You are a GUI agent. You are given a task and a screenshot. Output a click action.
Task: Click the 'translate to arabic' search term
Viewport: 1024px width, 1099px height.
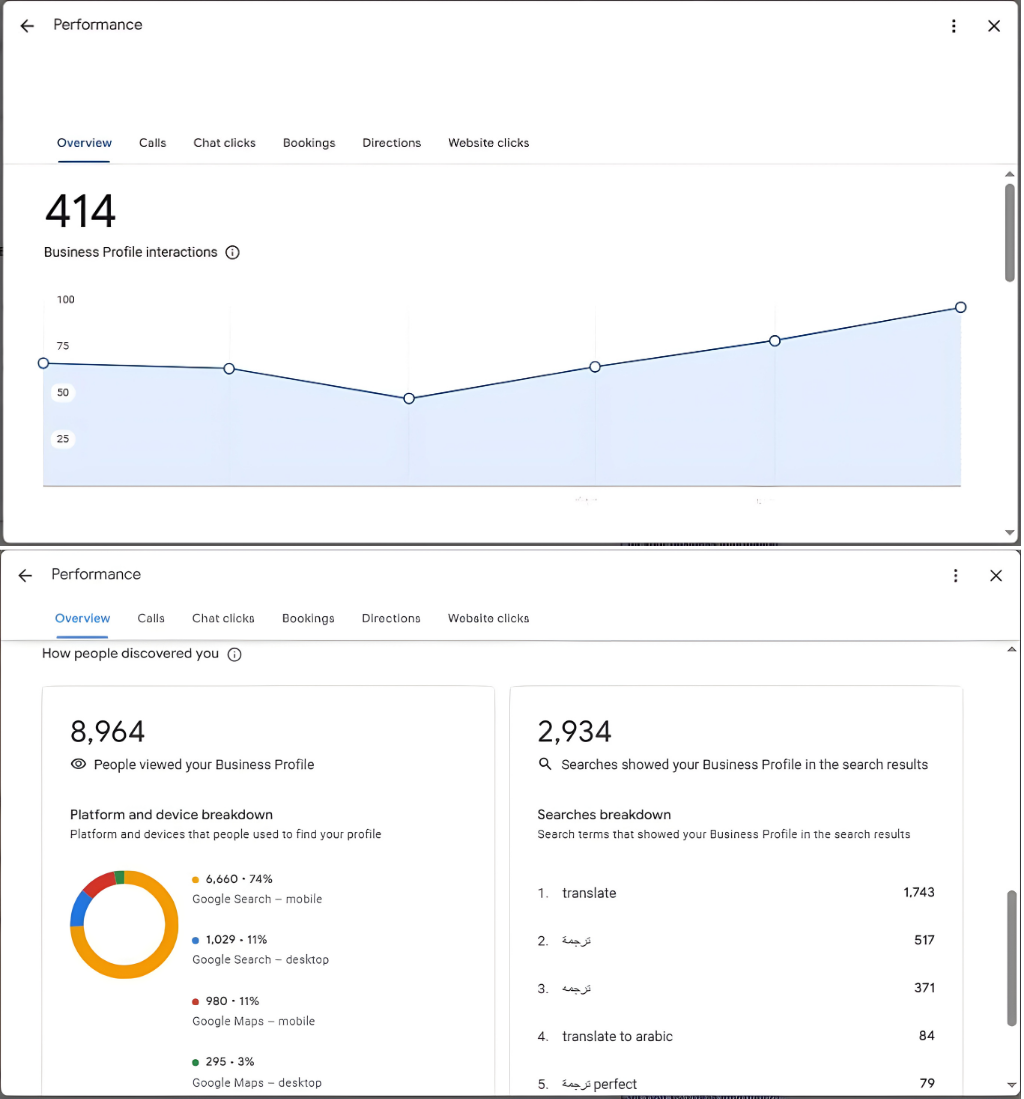(x=617, y=1037)
